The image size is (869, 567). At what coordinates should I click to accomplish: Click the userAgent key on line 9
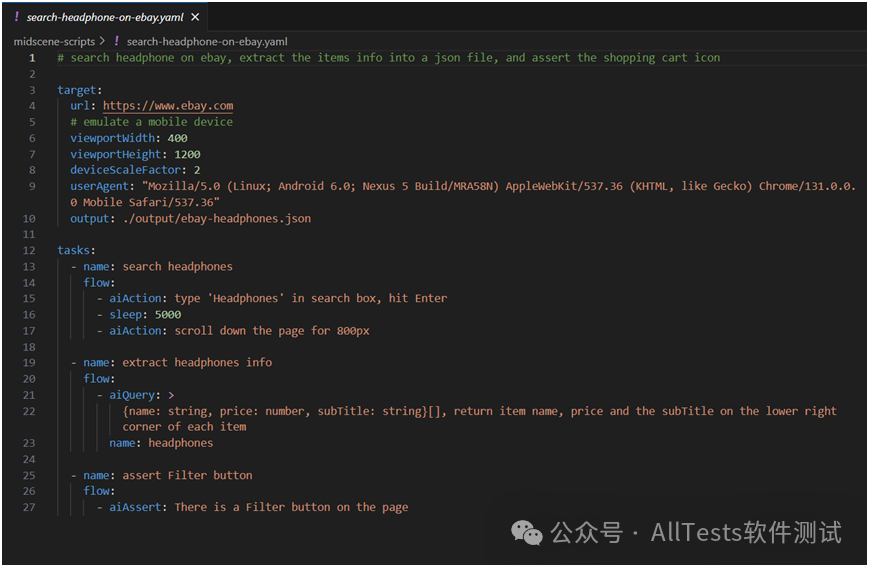point(99,186)
